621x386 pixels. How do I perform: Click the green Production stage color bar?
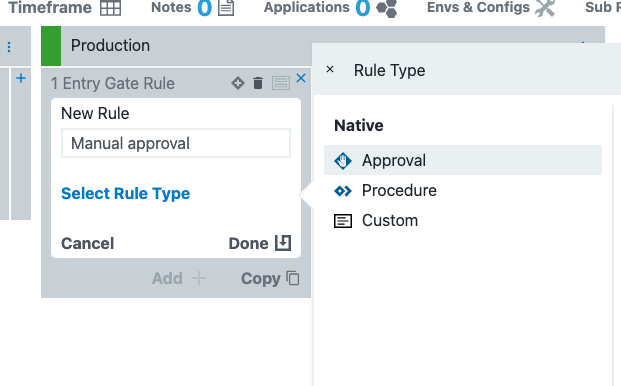(51, 46)
